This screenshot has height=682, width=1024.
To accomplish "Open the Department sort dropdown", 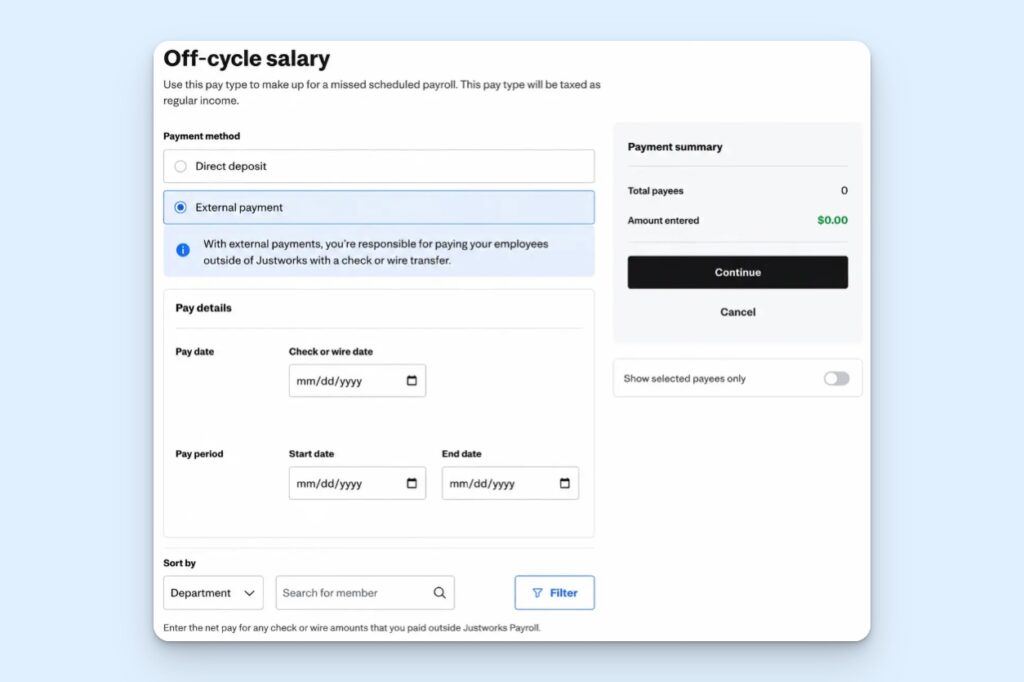I will [213, 593].
